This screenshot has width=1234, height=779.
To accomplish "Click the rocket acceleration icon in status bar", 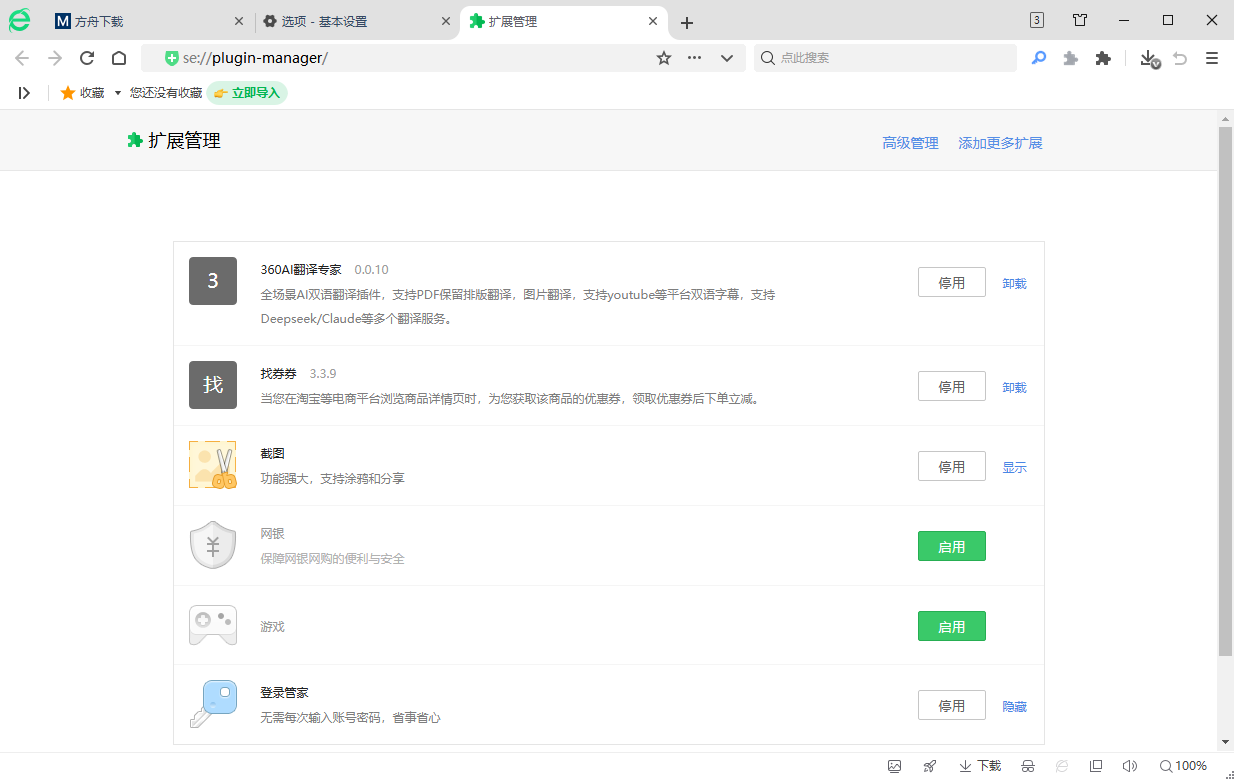I will pyautogui.click(x=929, y=765).
